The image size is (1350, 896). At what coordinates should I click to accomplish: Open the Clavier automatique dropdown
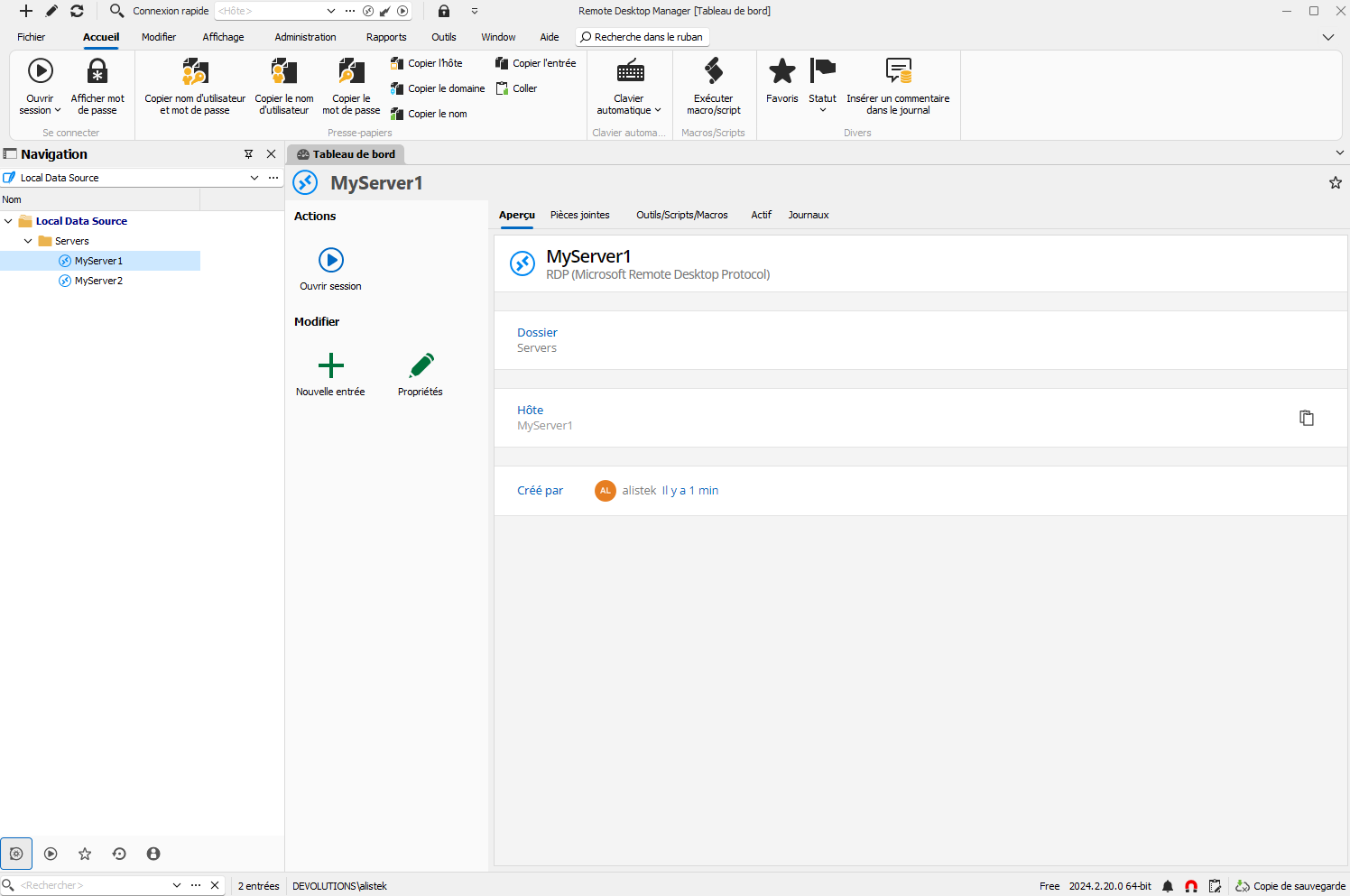629,86
